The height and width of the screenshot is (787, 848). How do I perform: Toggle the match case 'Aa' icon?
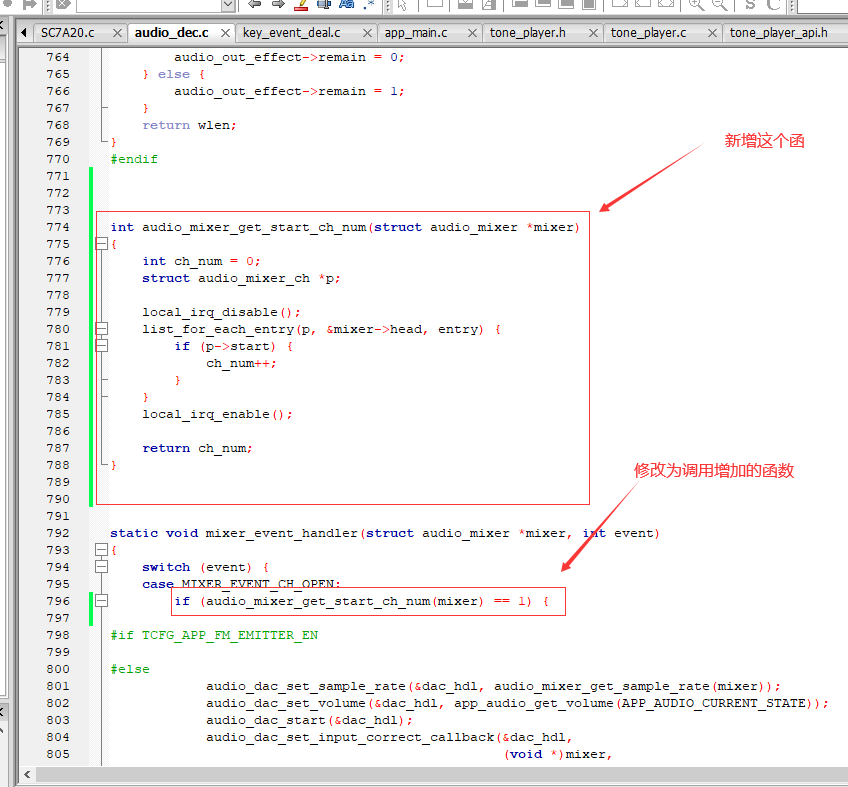point(347,4)
